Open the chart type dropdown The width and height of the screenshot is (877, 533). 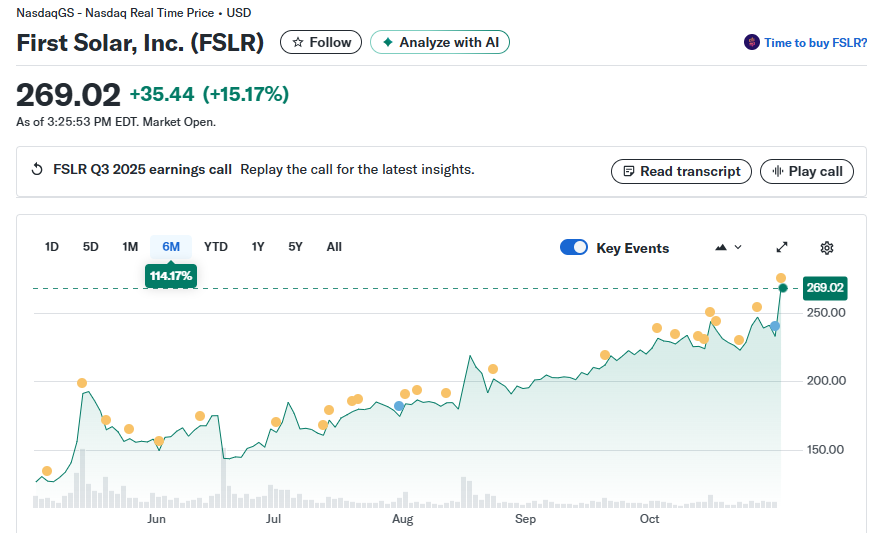pyautogui.click(x=728, y=248)
